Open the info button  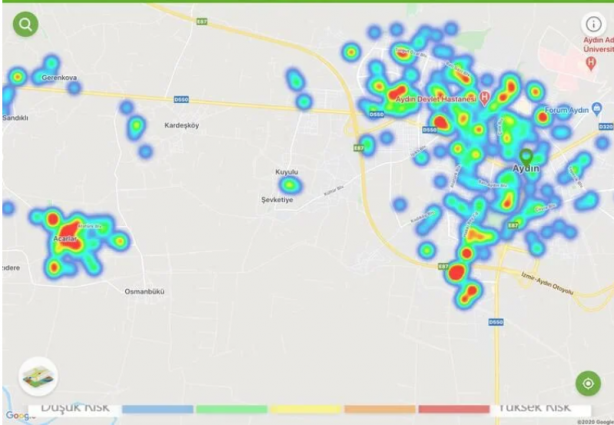pyautogui.click(x=594, y=24)
